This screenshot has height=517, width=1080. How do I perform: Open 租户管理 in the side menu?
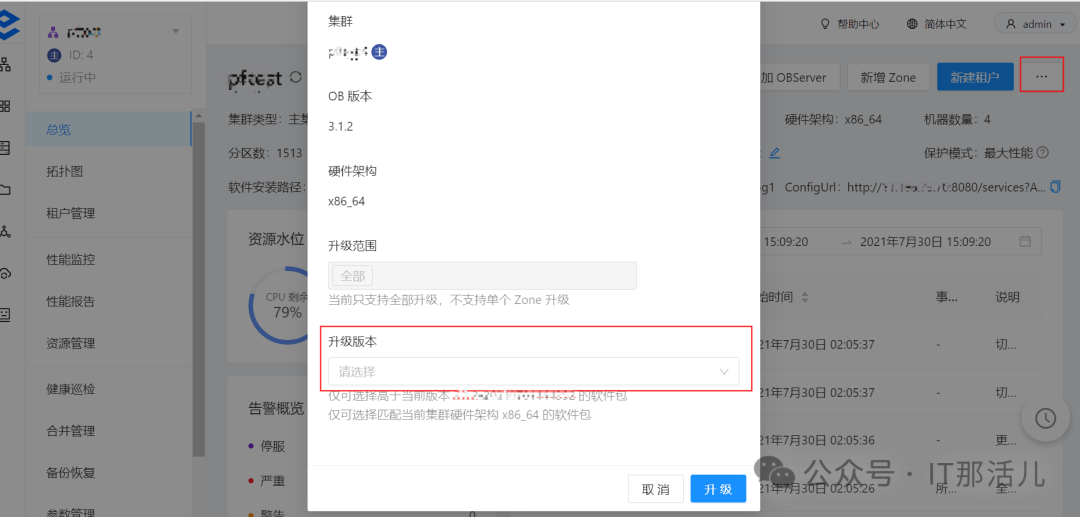point(108,213)
